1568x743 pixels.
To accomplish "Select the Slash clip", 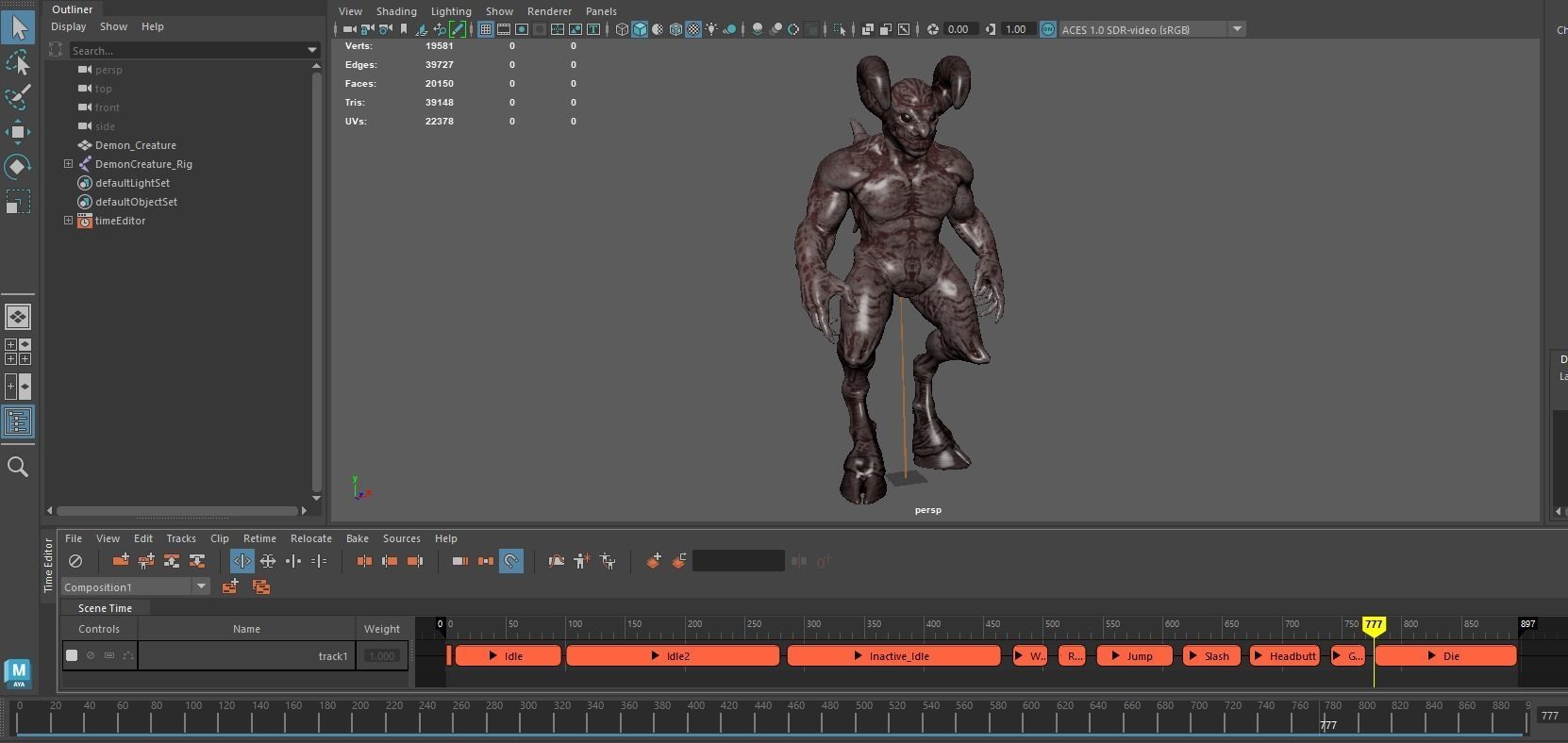I will pos(1211,655).
